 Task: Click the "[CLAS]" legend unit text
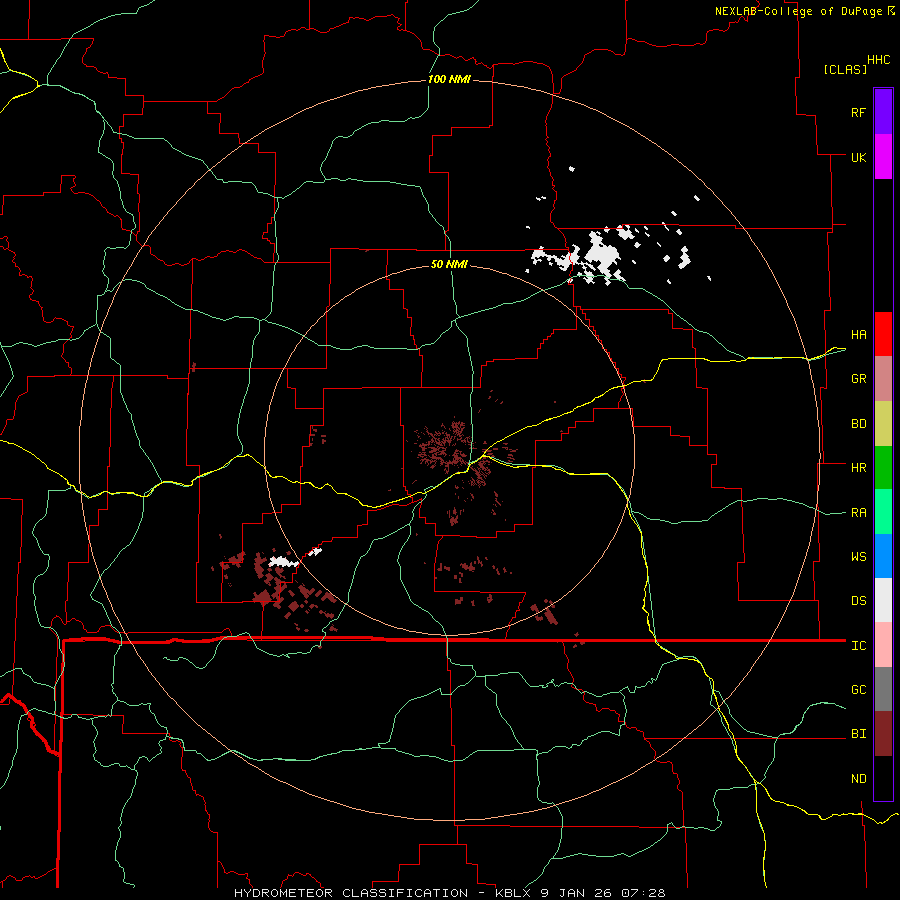(x=845, y=69)
